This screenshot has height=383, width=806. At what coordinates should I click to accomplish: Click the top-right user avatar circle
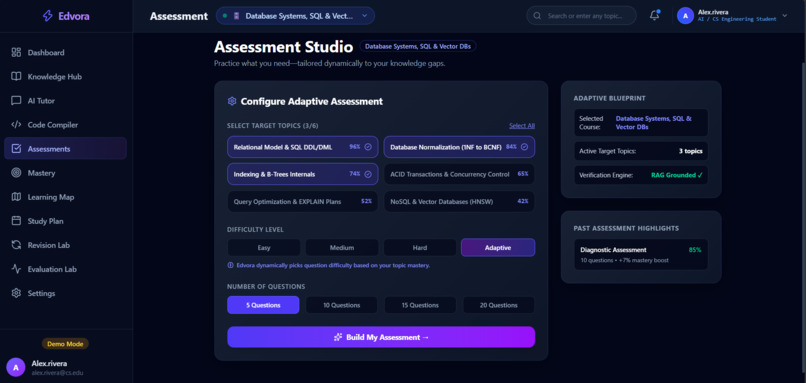(685, 16)
